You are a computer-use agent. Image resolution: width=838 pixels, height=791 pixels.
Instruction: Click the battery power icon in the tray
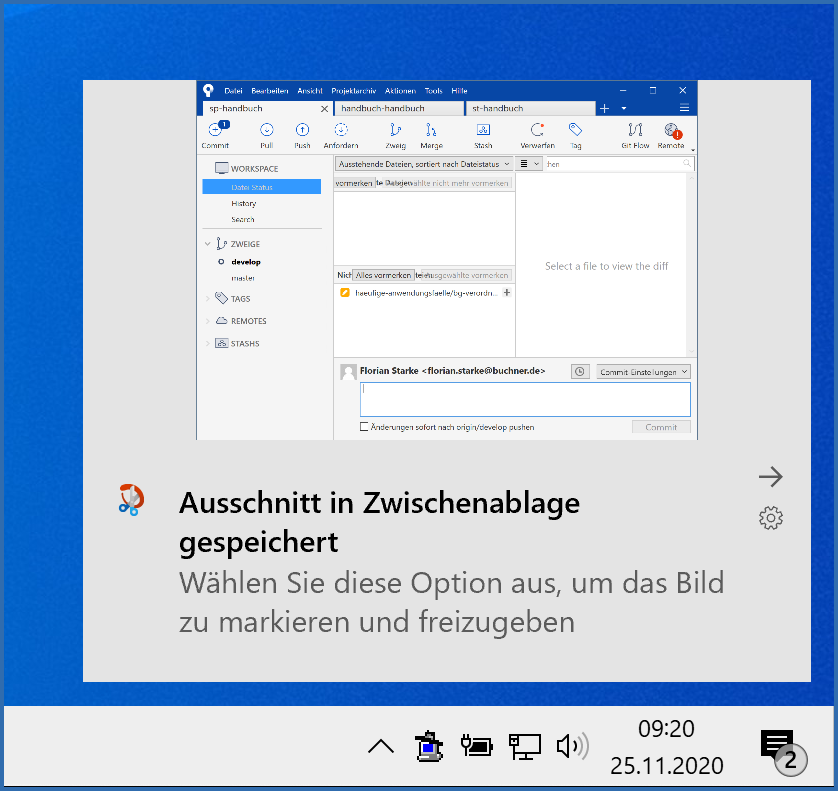[x=477, y=746]
